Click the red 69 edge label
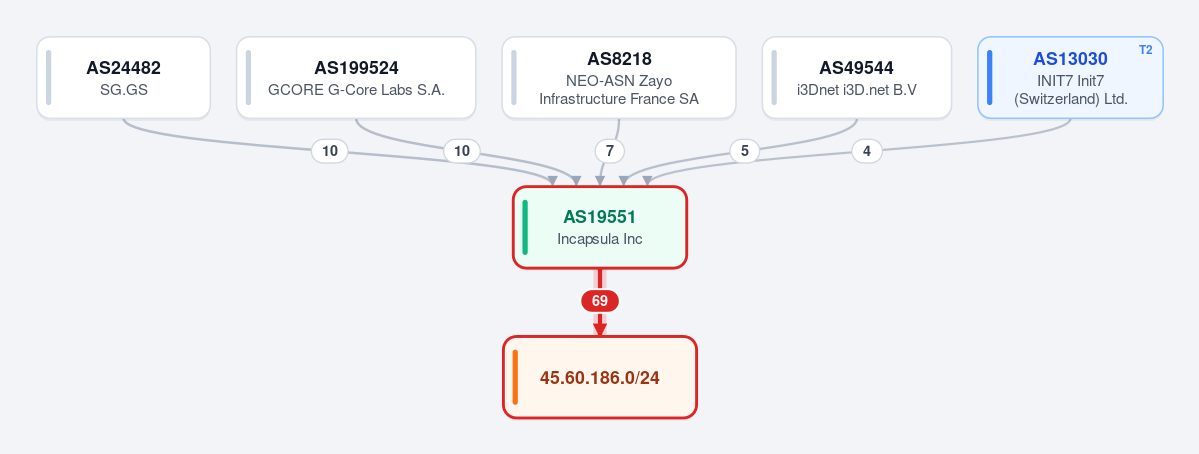The width and height of the screenshot is (1199, 454). pos(600,301)
